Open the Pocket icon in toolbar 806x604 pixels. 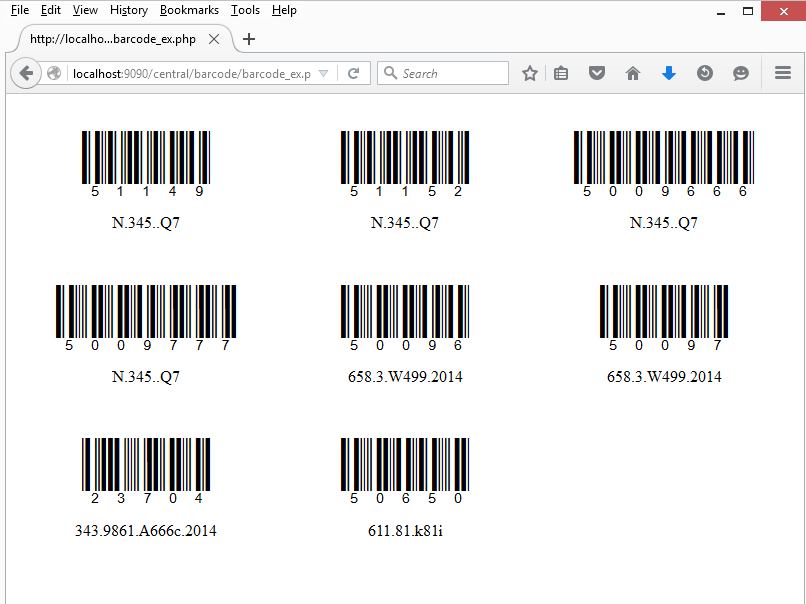click(597, 73)
